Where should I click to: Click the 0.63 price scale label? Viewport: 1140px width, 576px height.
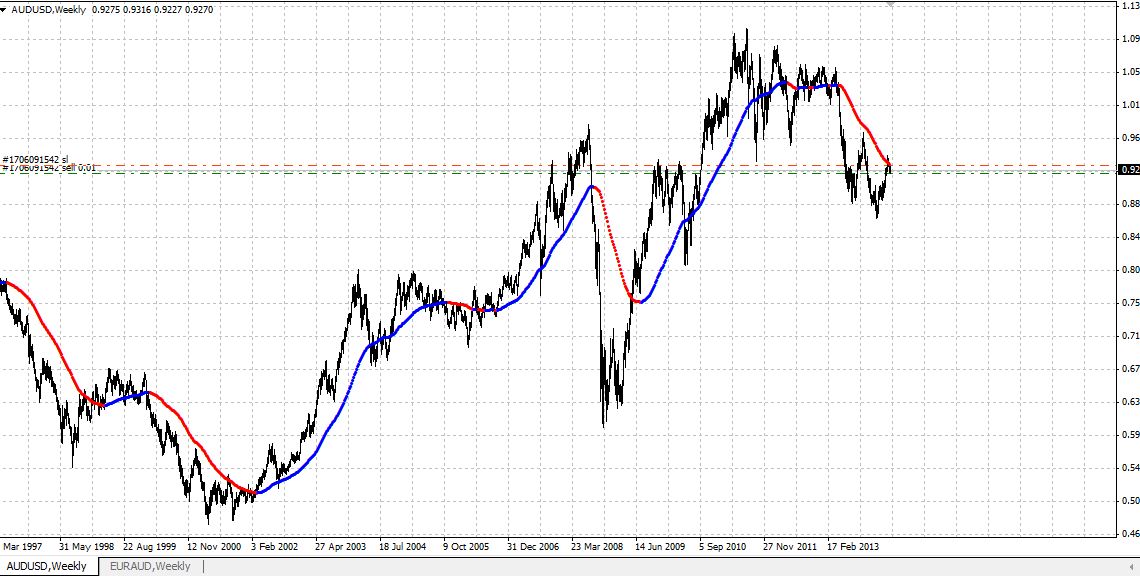(x=1131, y=401)
